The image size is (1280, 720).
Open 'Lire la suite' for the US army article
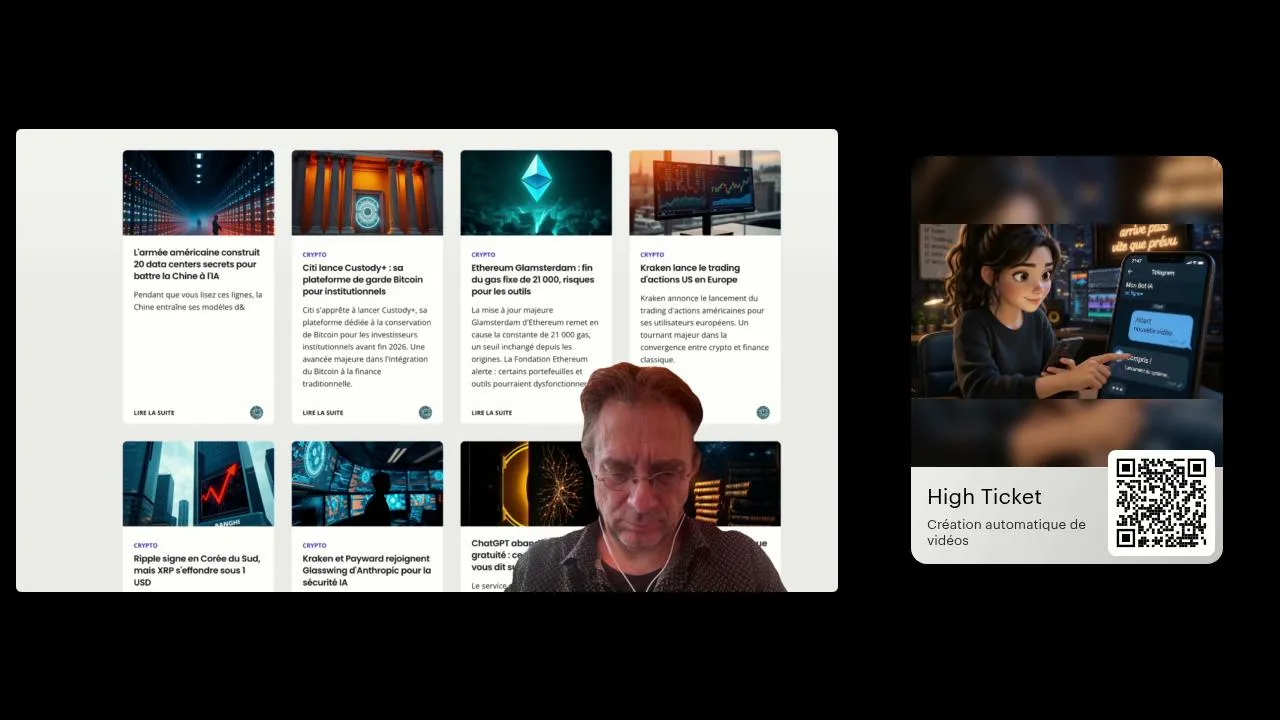tap(154, 413)
